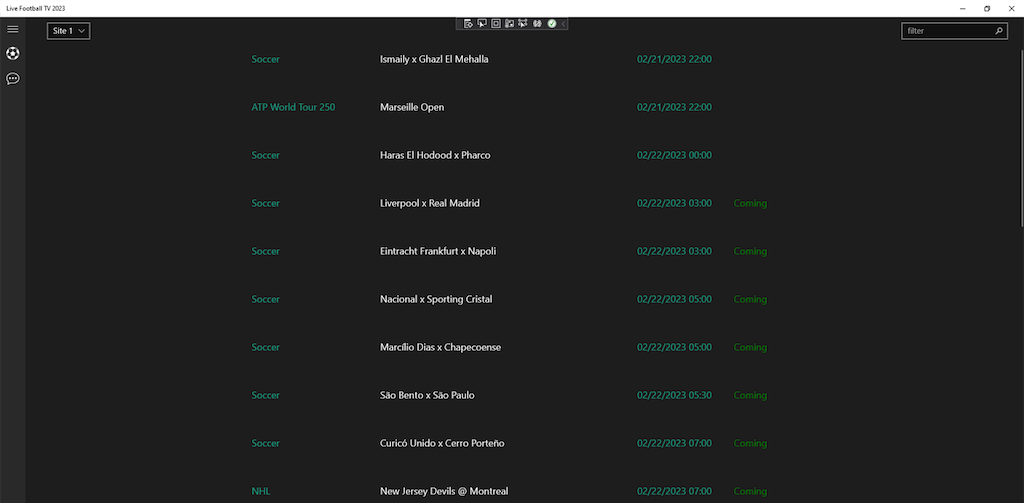The width and height of the screenshot is (1024, 503).
Task: Open the Liverpool x Real Madrid match
Action: click(x=430, y=203)
